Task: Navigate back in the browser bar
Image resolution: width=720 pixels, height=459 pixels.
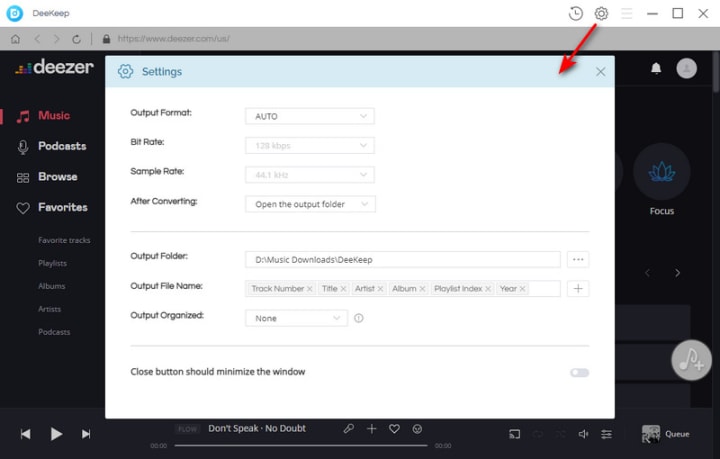Action: pos(37,39)
